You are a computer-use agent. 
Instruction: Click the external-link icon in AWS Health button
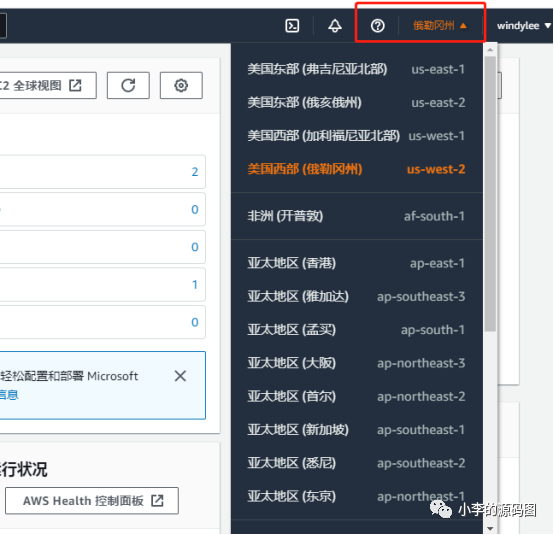[x=157, y=500]
